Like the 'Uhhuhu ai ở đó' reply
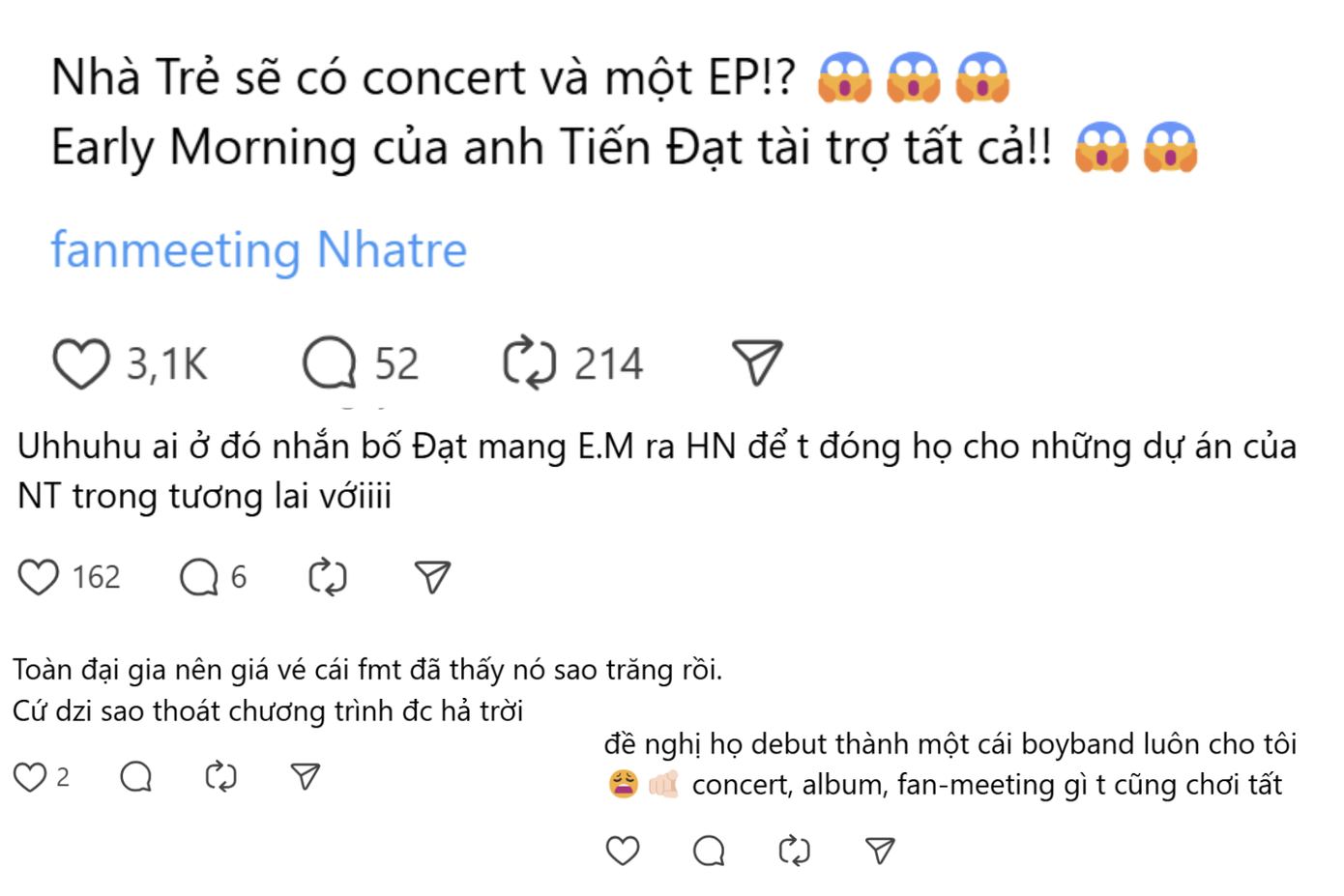 click(x=39, y=577)
